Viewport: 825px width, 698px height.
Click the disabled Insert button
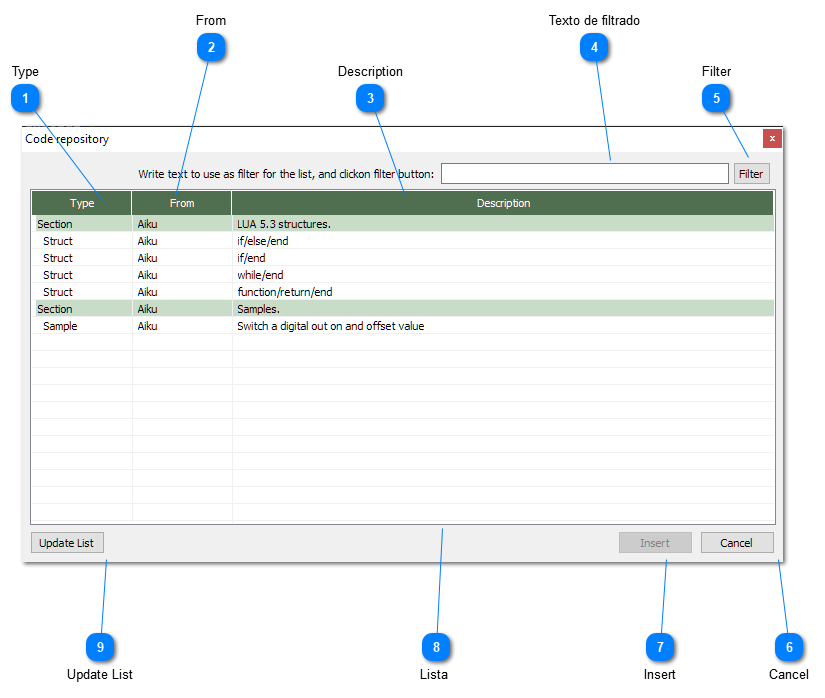point(655,543)
